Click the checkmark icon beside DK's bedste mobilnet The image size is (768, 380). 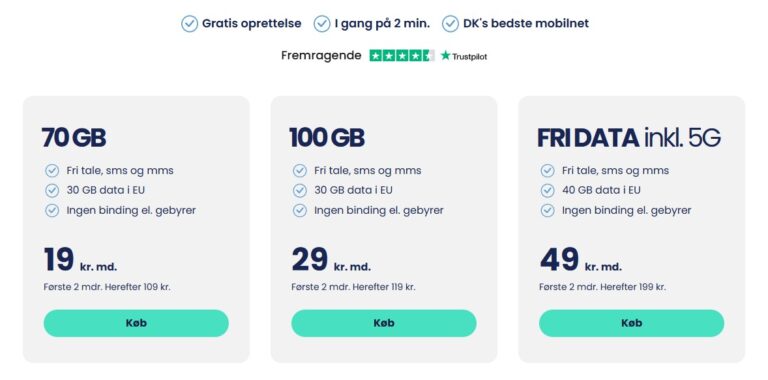pyautogui.click(x=450, y=24)
